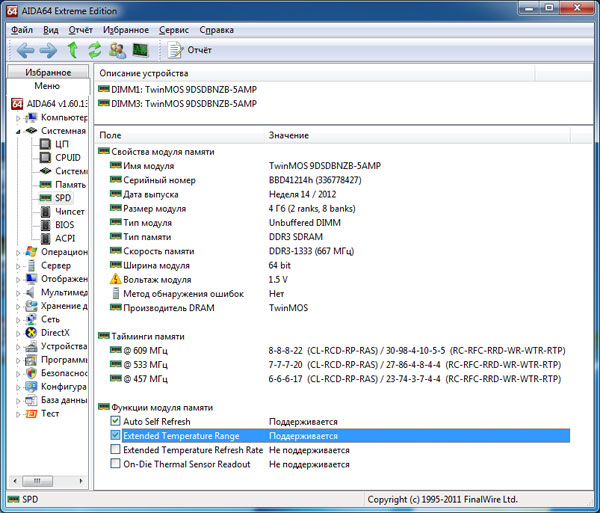
Task: Open the ACPI tree item
Action: (x=65, y=238)
